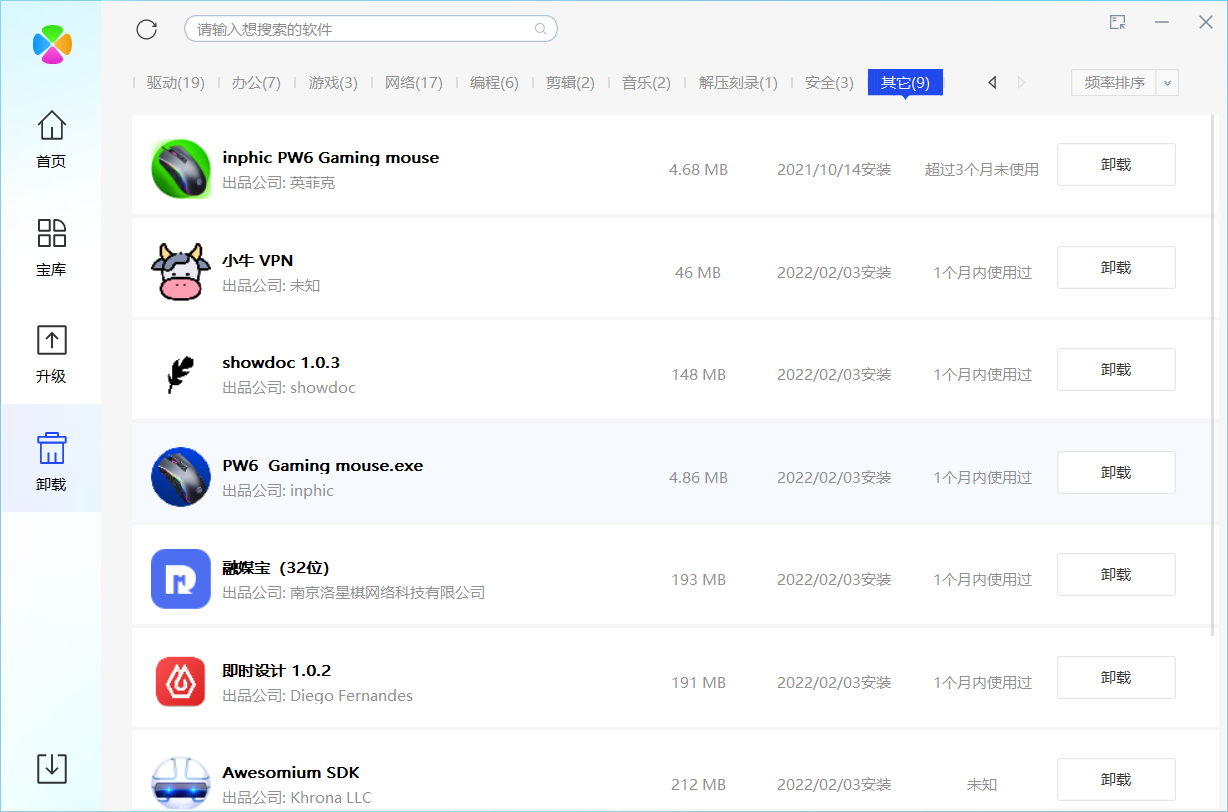Switch to the 解压刻录(1) tab
Screen dimensions: 1228x812
738,83
